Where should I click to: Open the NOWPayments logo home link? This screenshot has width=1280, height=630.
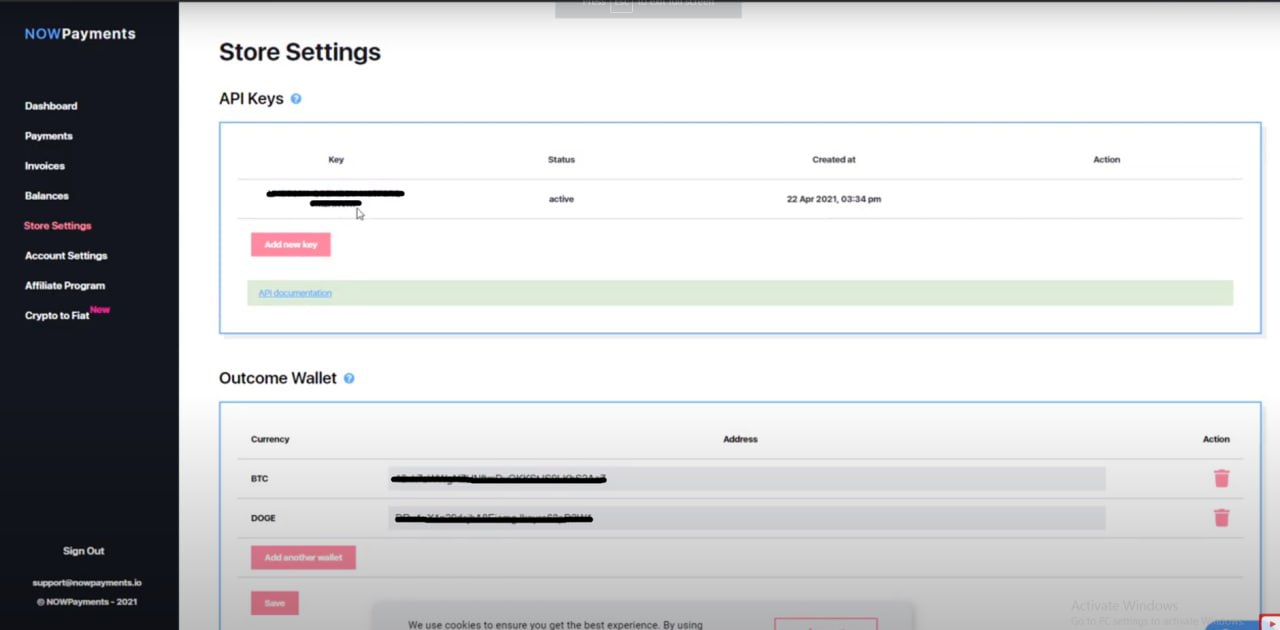tap(80, 34)
